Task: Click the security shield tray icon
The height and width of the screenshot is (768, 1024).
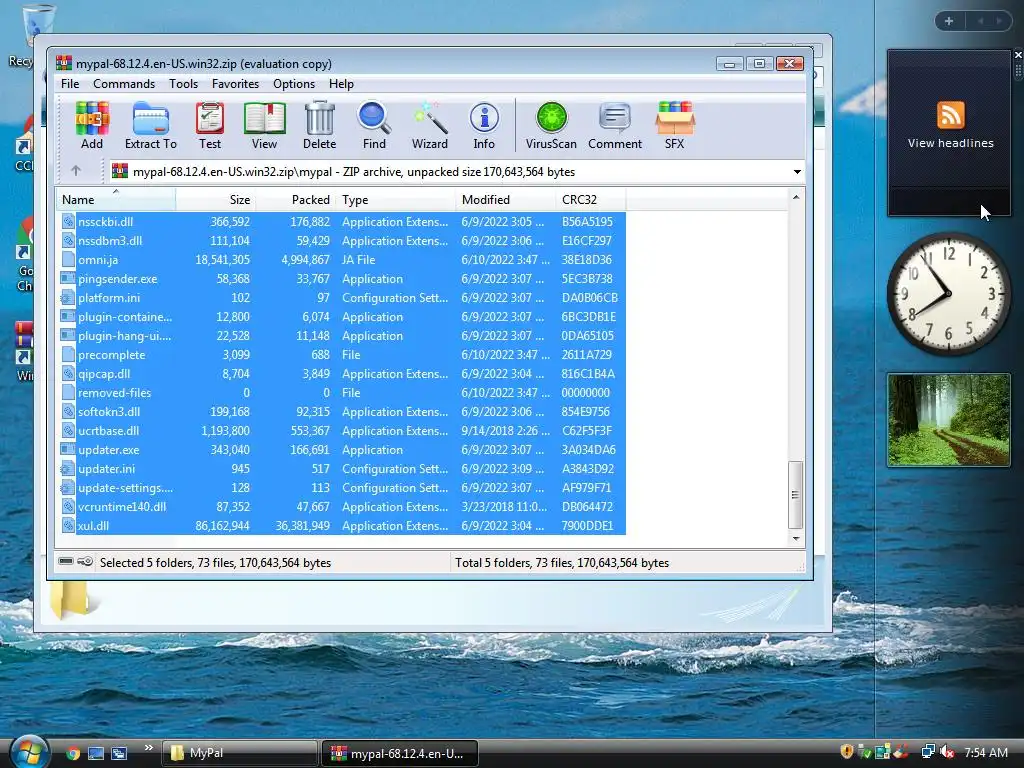Action: click(846, 752)
